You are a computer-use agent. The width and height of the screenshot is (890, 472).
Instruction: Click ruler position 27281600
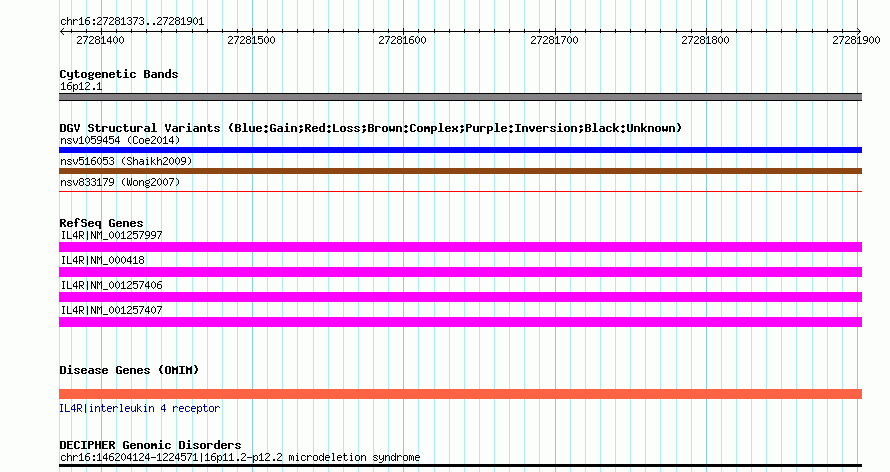click(402, 40)
